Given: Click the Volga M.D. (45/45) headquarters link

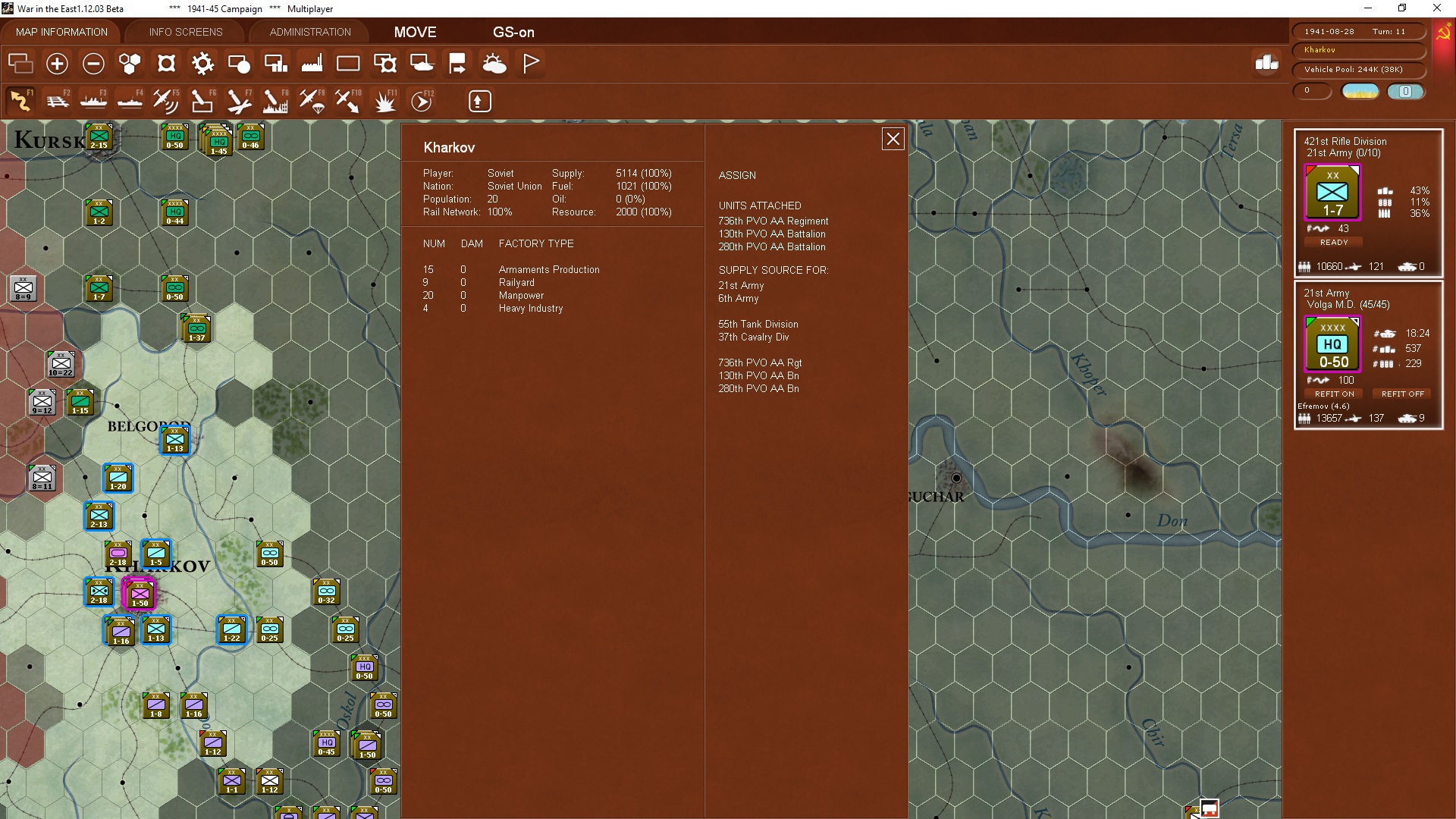Looking at the screenshot, I should pyautogui.click(x=1348, y=305).
